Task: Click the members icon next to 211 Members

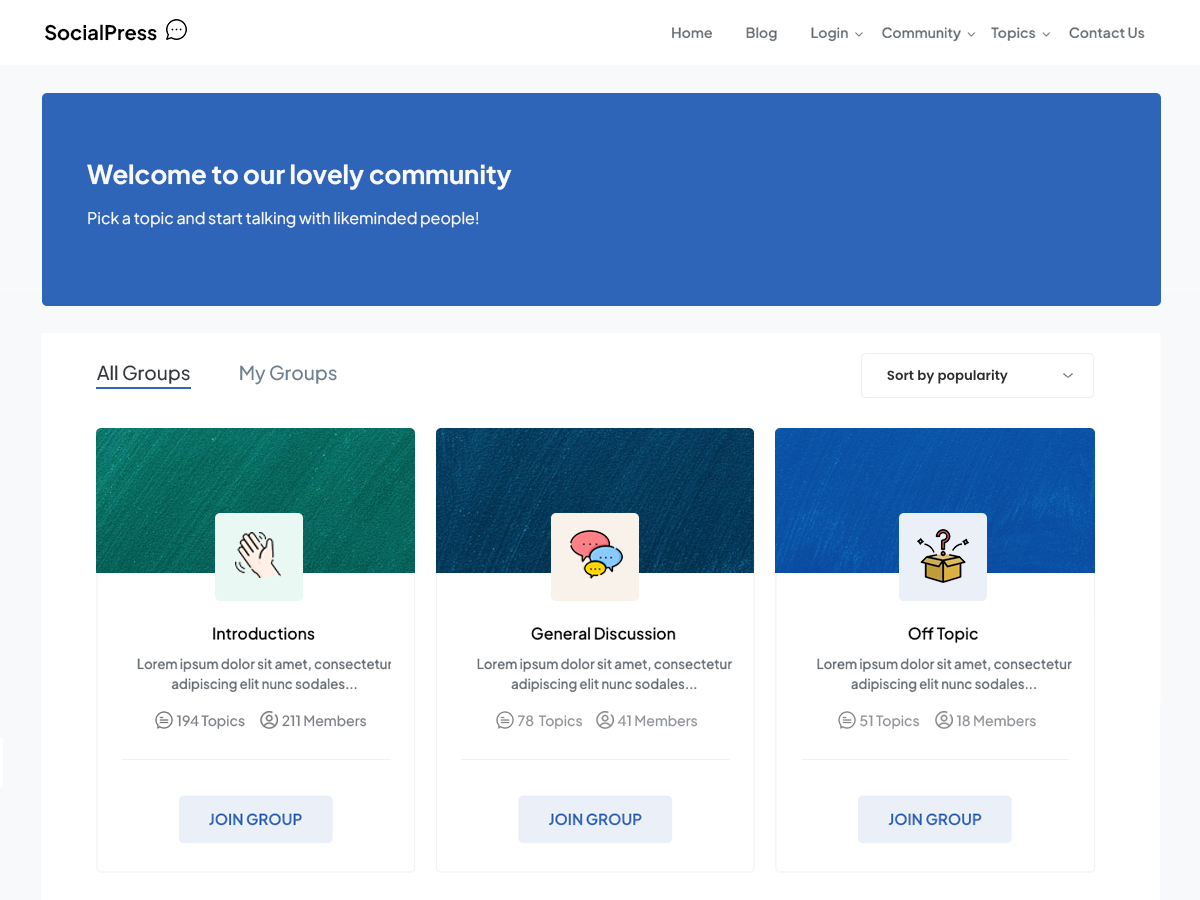Action: coord(268,720)
